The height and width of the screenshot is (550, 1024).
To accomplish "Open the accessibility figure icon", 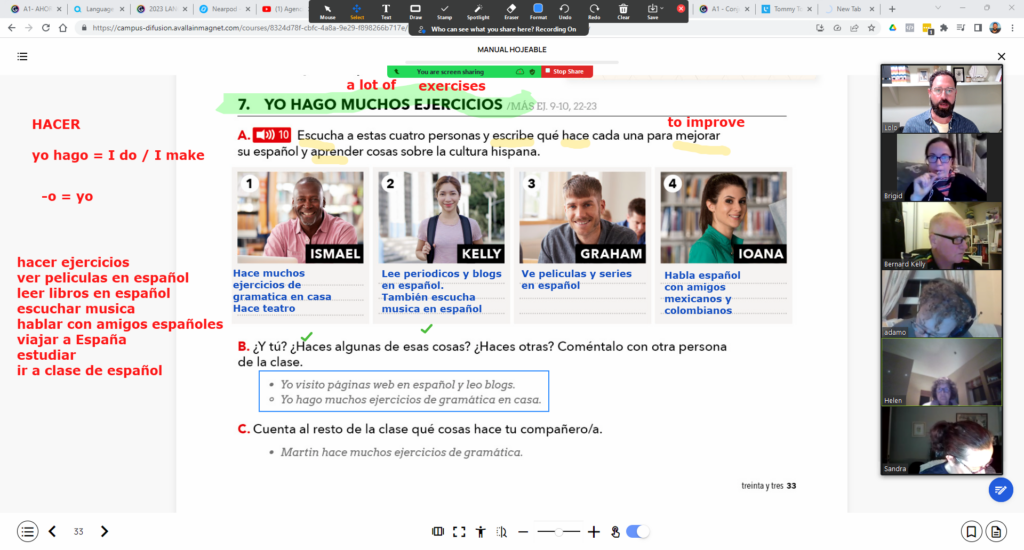I will (x=481, y=532).
